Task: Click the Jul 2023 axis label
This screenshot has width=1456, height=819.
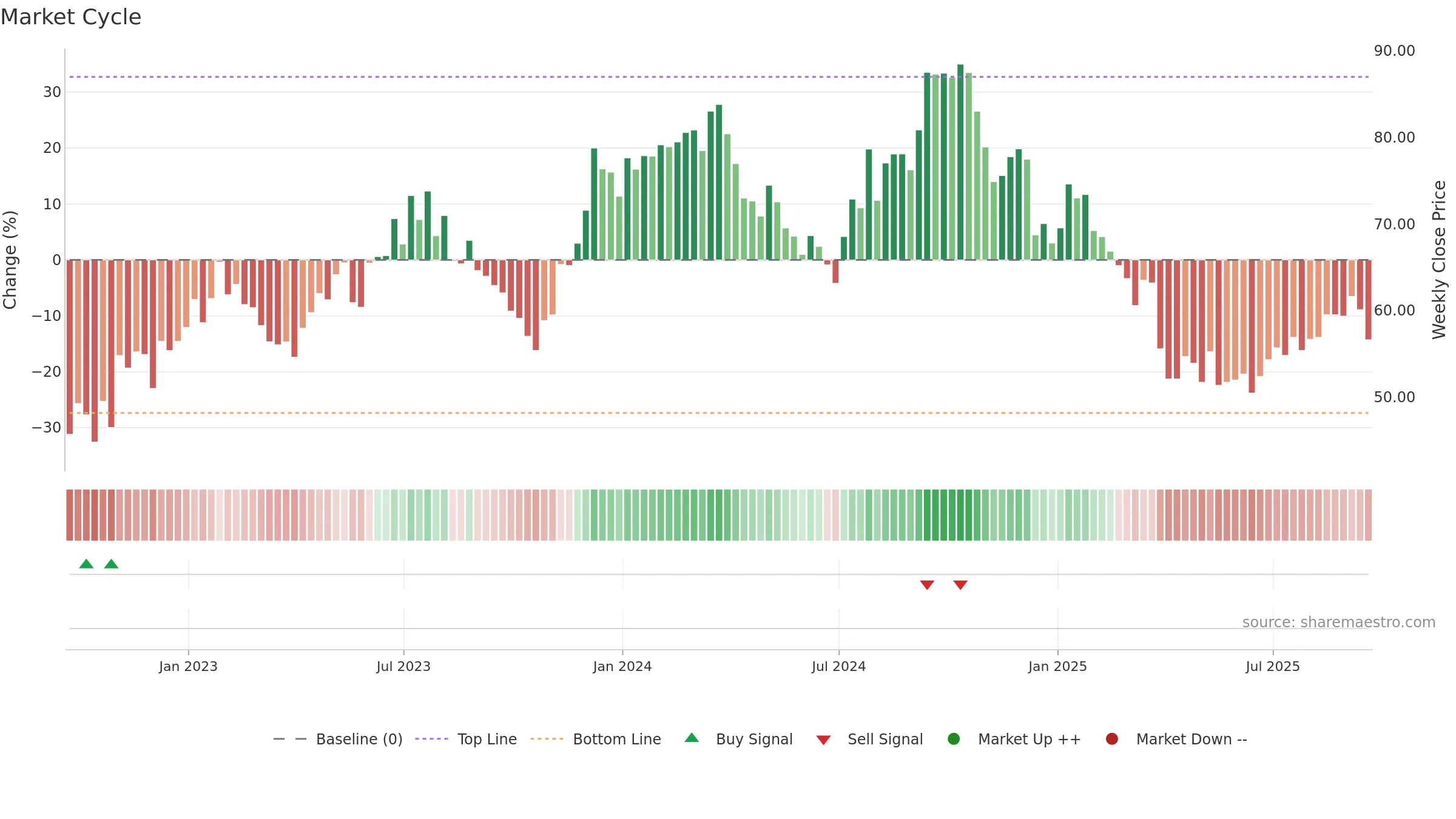Action: pos(403,666)
